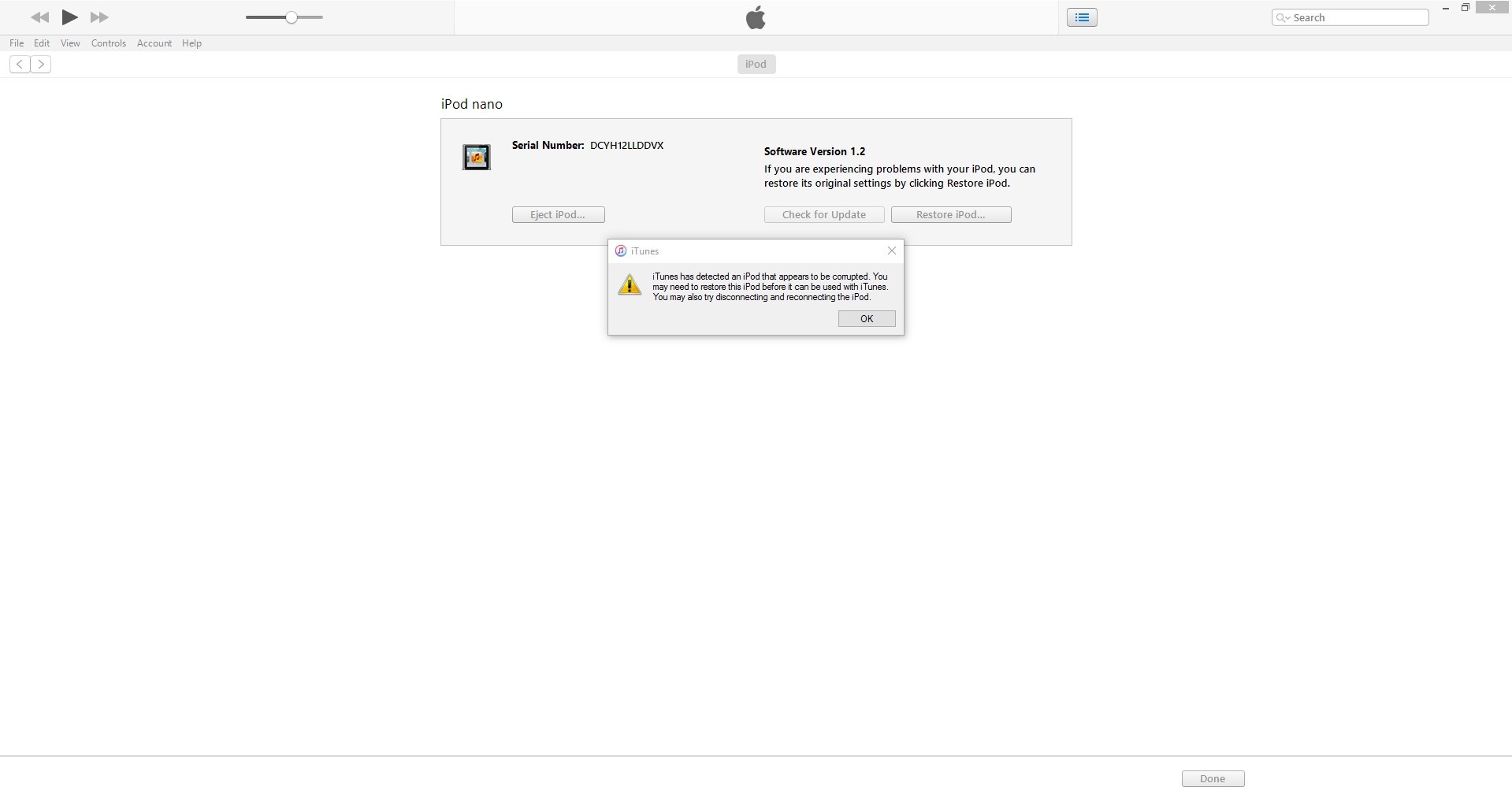Open the list view button
The height and width of the screenshot is (798, 1512).
[1082, 17]
